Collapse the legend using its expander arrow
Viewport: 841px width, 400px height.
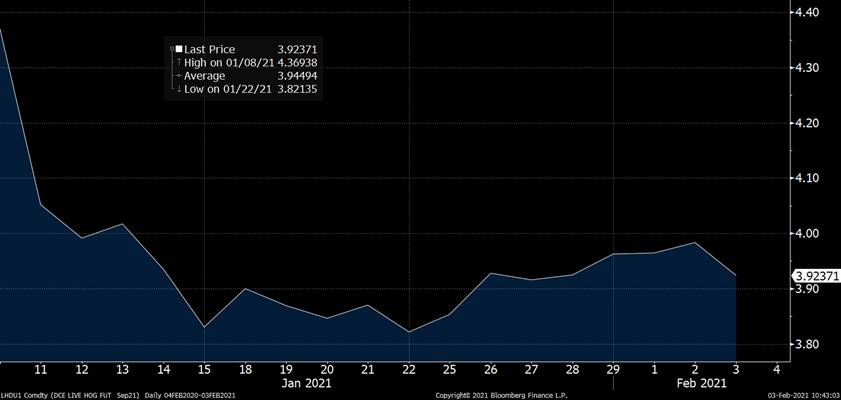click(172, 49)
